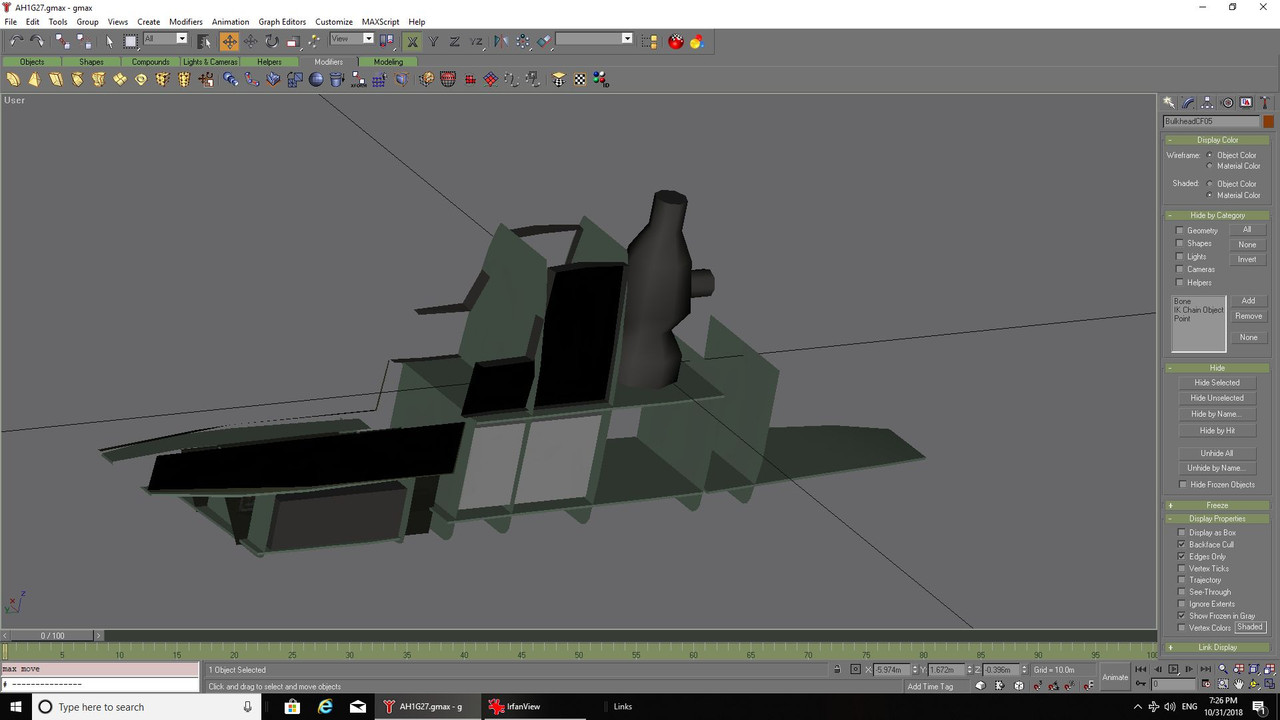Image resolution: width=1280 pixels, height=720 pixels.
Task: Click the Mirror Selected Objects tool
Action: pyautogui.click(x=501, y=41)
